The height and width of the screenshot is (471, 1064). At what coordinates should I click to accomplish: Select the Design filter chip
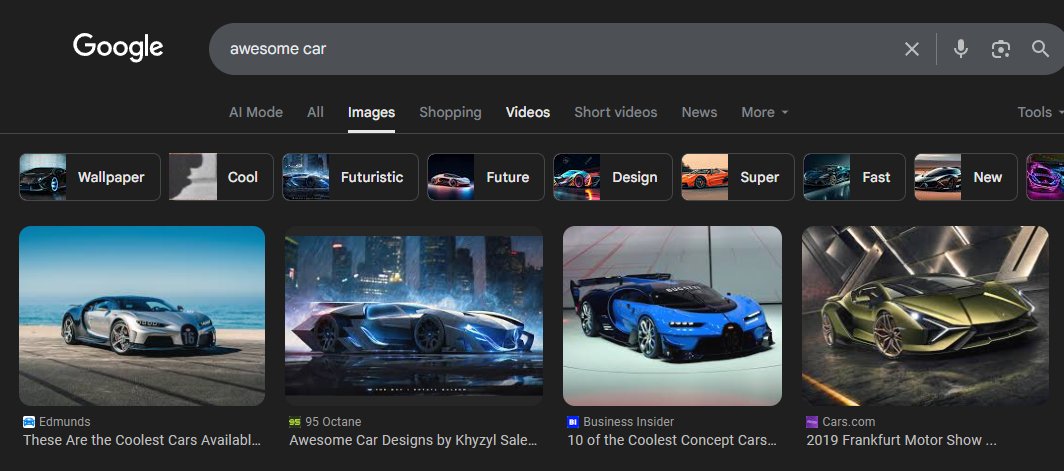point(612,177)
